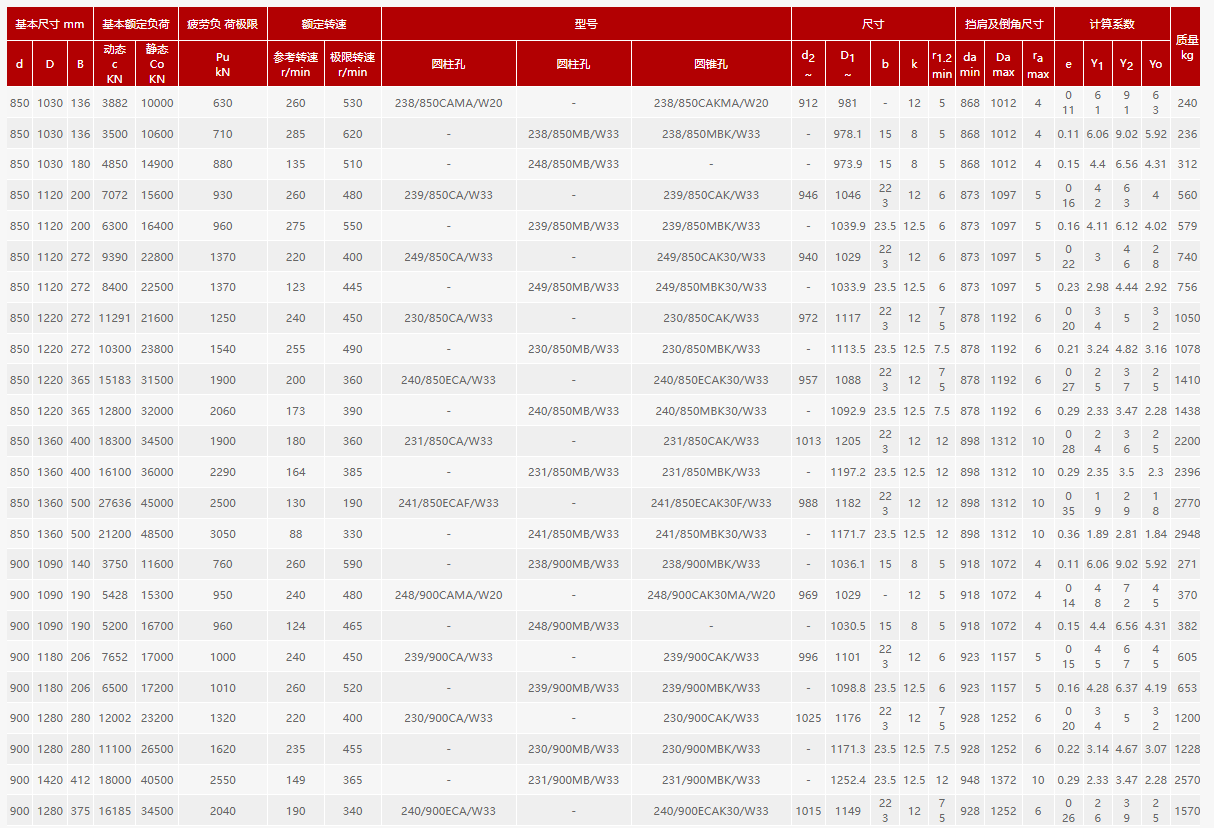The width and height of the screenshot is (1214, 828).
Task: Select model 238/850CAMA/W20
Action: point(448,103)
